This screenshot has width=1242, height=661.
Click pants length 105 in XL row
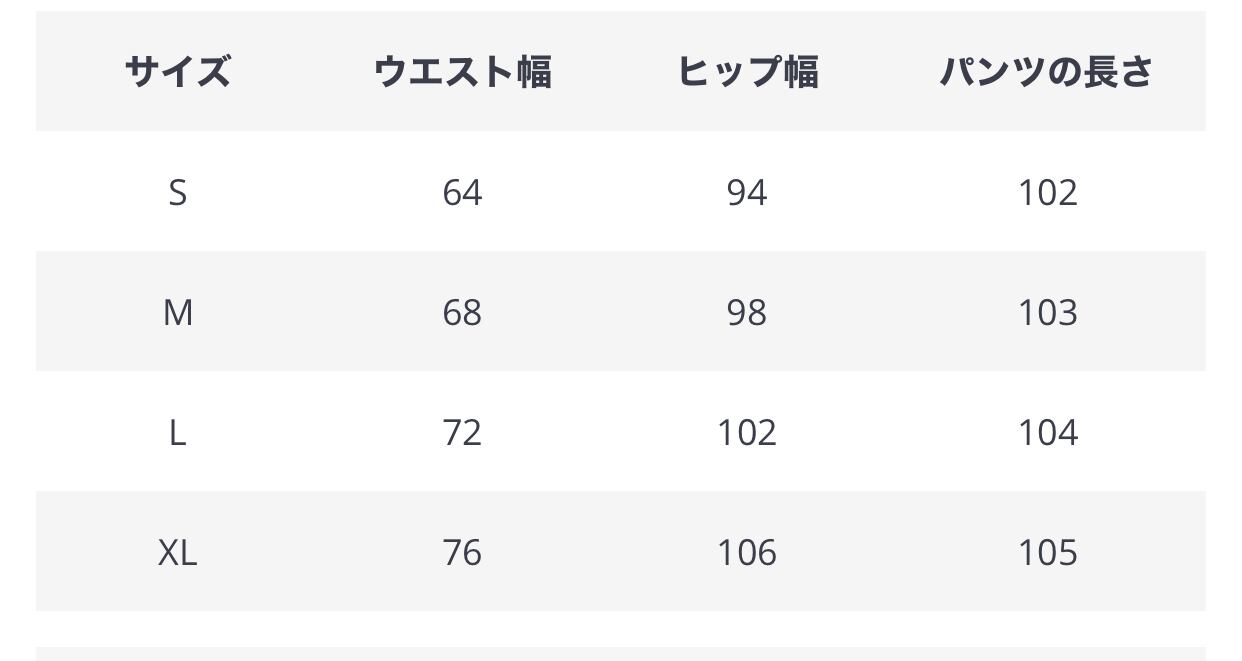[1047, 552]
